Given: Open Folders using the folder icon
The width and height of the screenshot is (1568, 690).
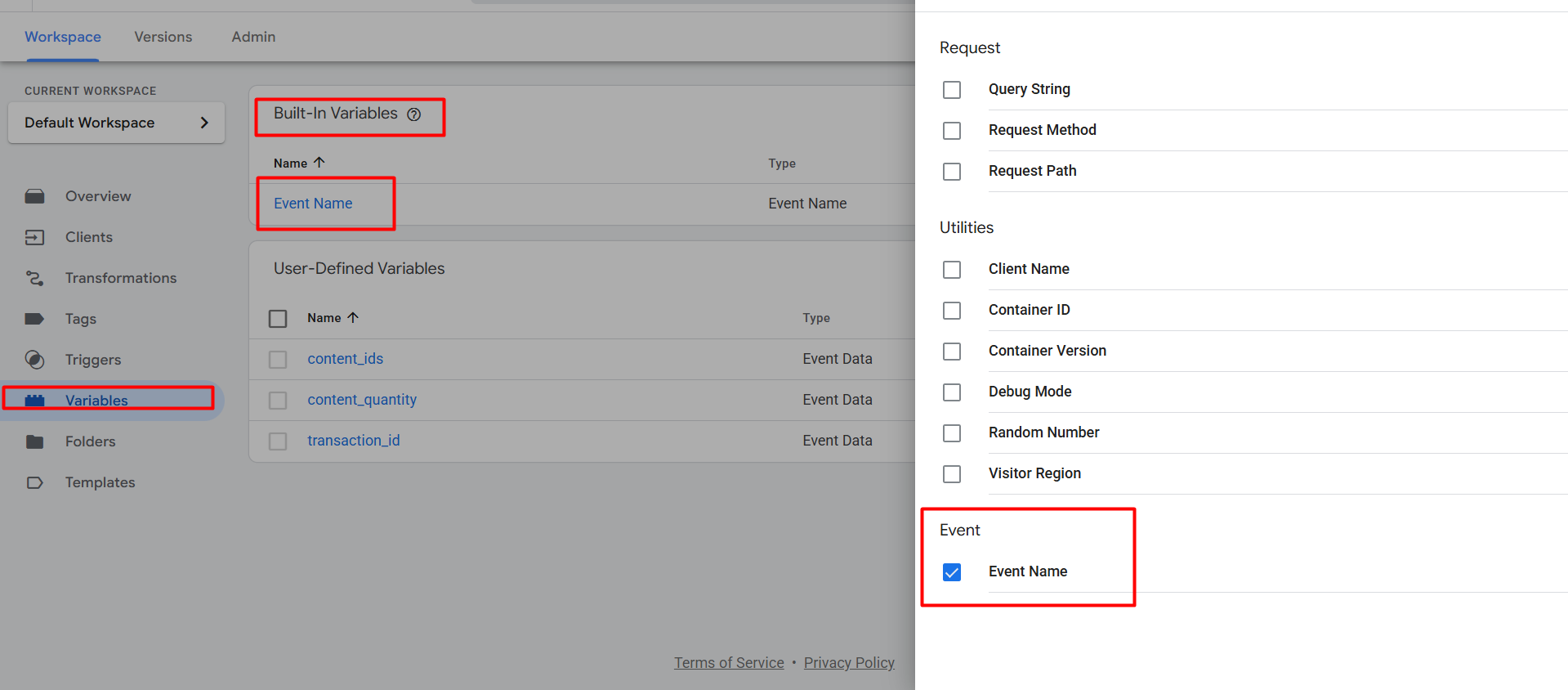Looking at the screenshot, I should click(x=34, y=441).
